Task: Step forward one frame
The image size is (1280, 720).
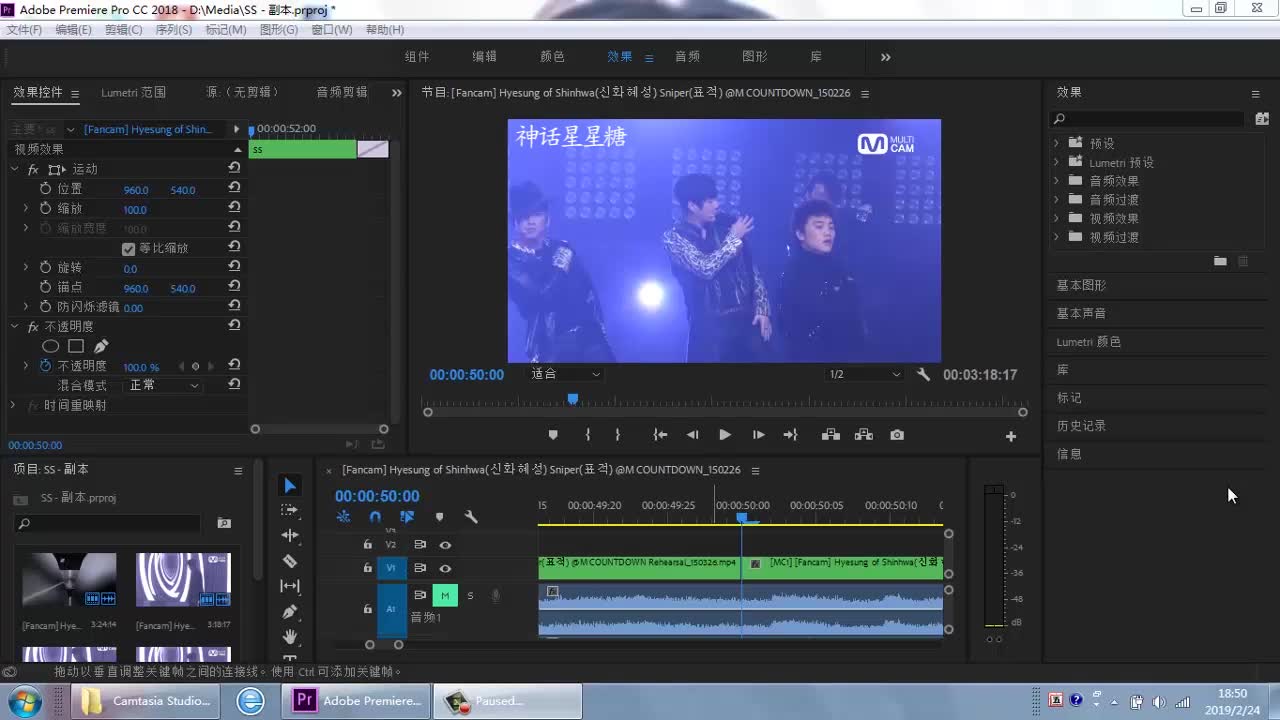Action: click(x=758, y=435)
